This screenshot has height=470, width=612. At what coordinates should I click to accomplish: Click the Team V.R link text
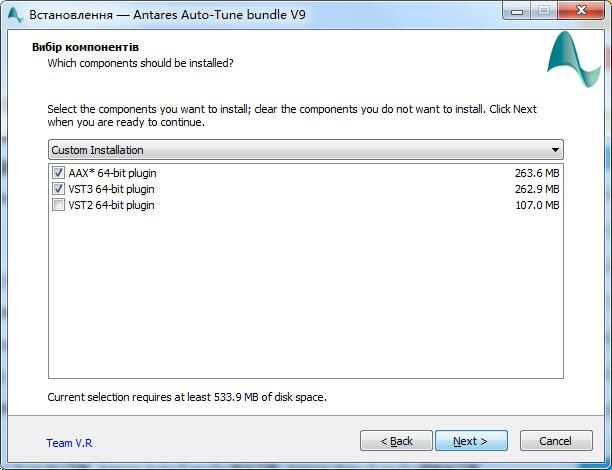pyautogui.click(x=69, y=442)
